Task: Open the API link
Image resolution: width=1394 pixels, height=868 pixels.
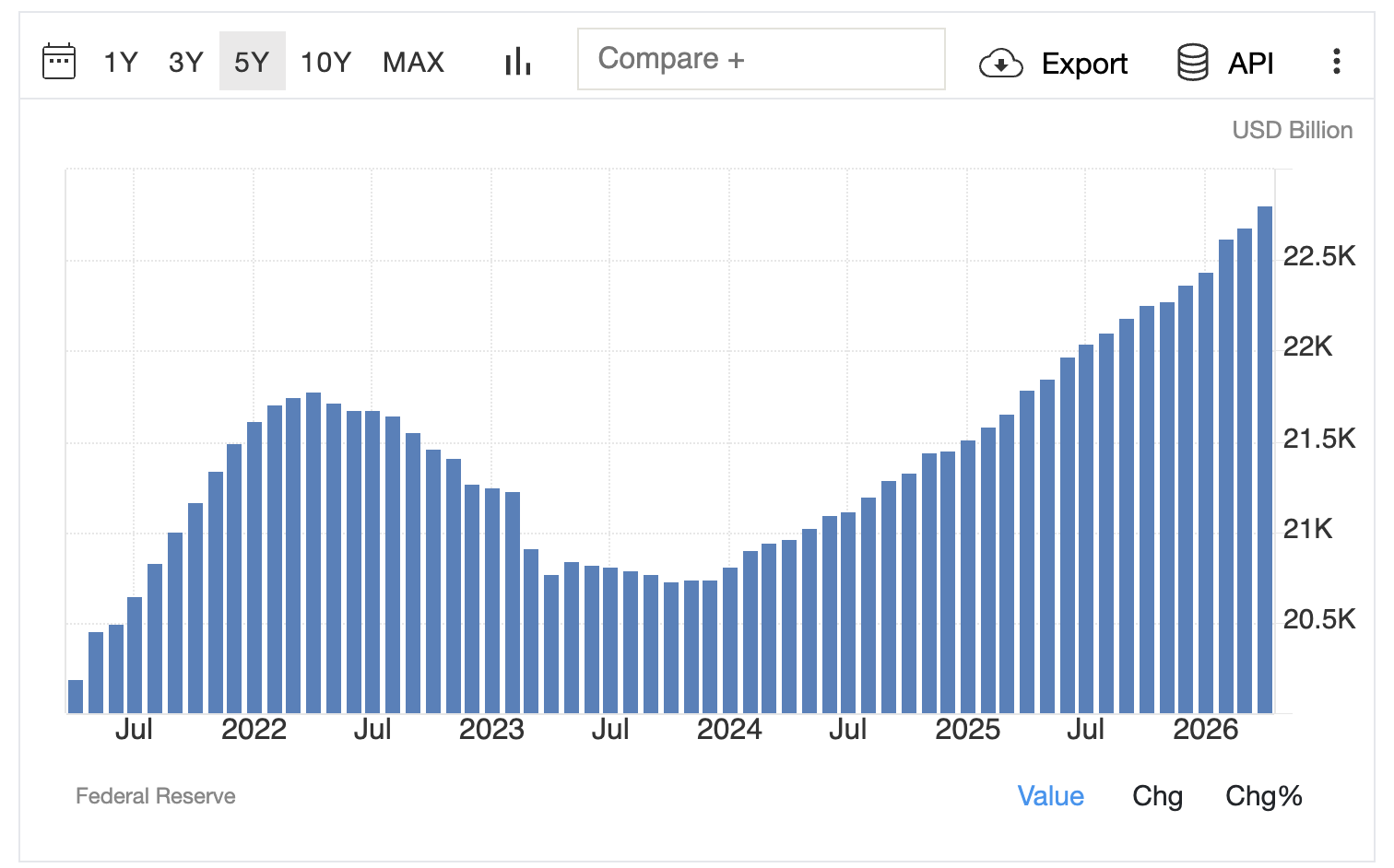Action: tap(1251, 63)
